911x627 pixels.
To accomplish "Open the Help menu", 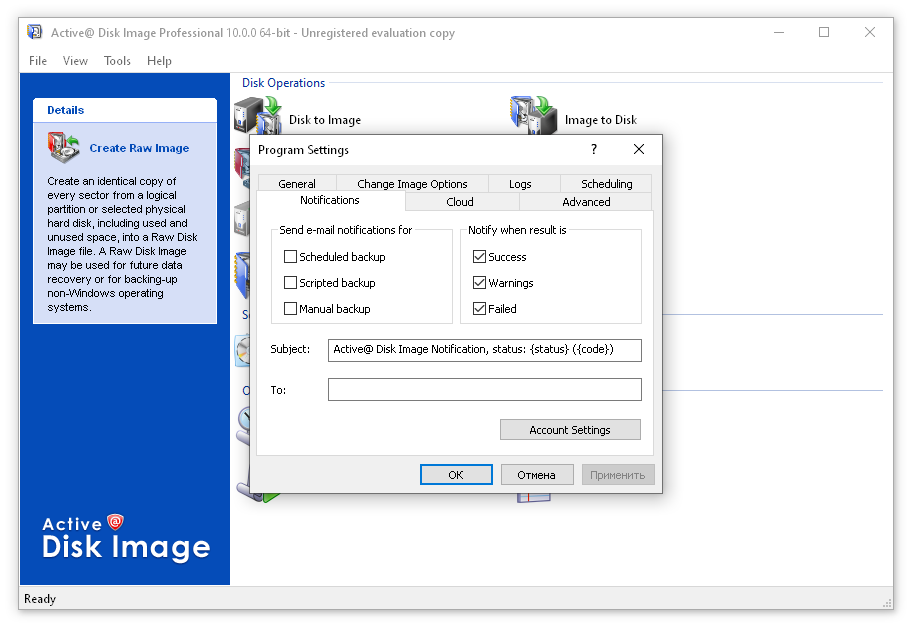I will coord(159,60).
